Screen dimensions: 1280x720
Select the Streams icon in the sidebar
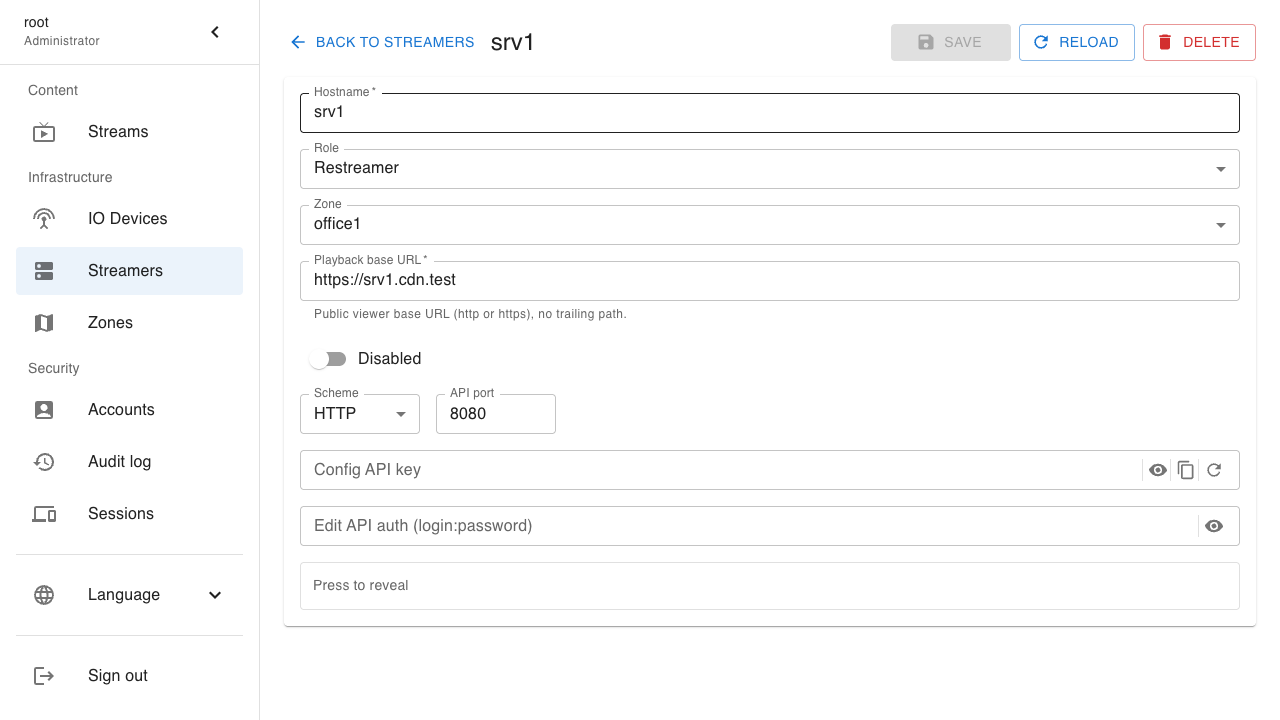tap(44, 131)
